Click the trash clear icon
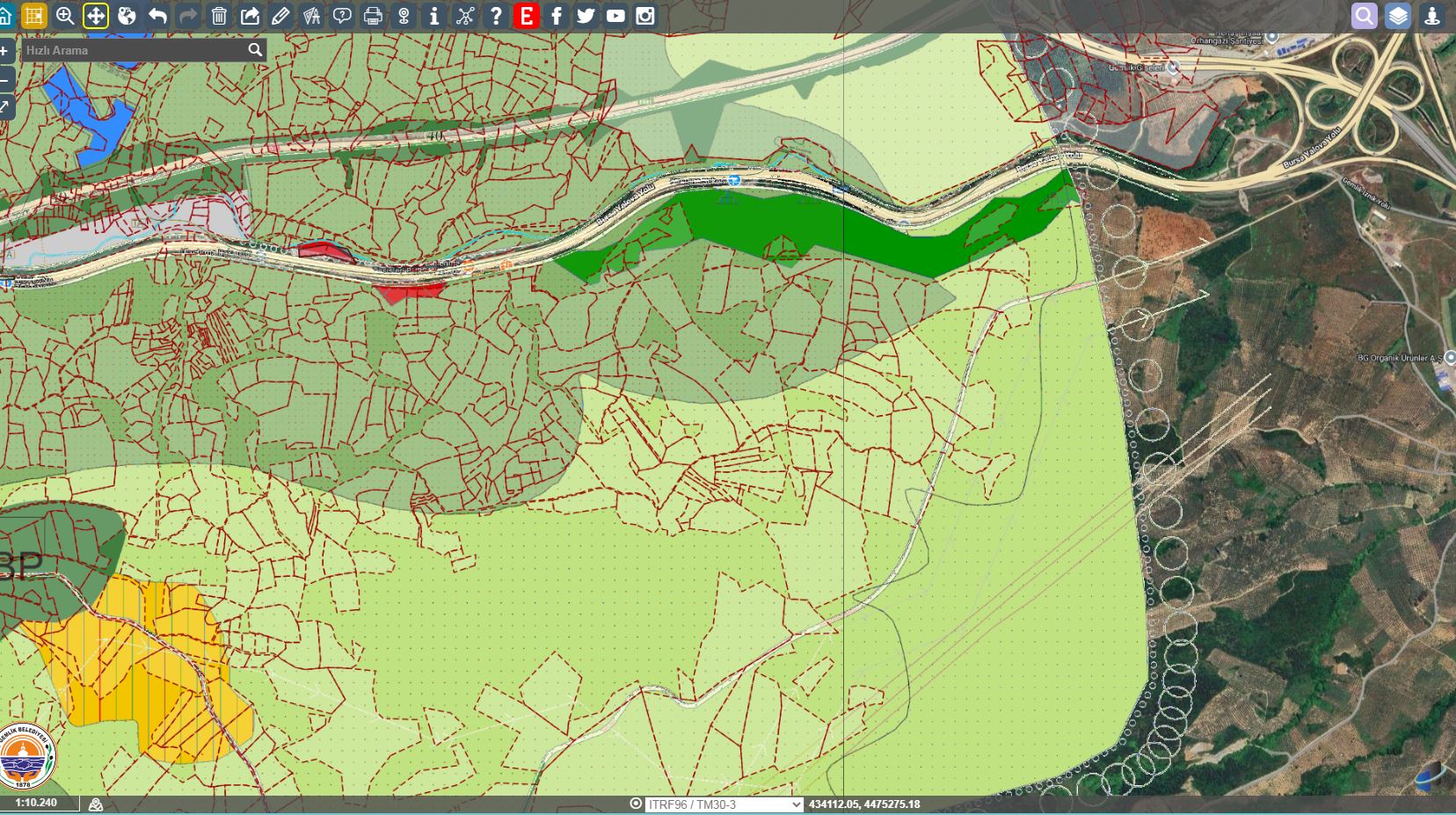 point(219,16)
